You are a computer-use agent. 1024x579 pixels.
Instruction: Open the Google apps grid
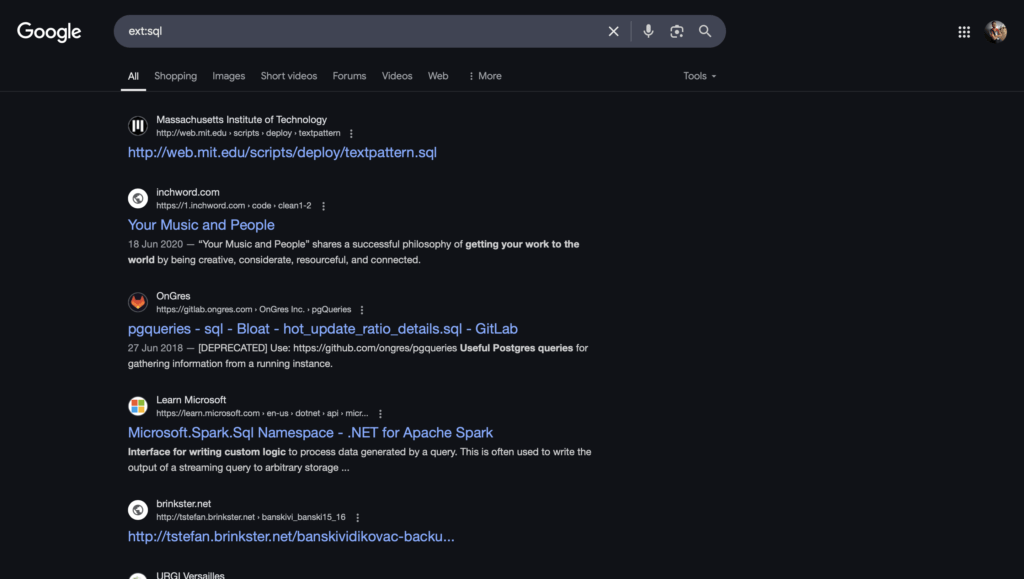964,32
